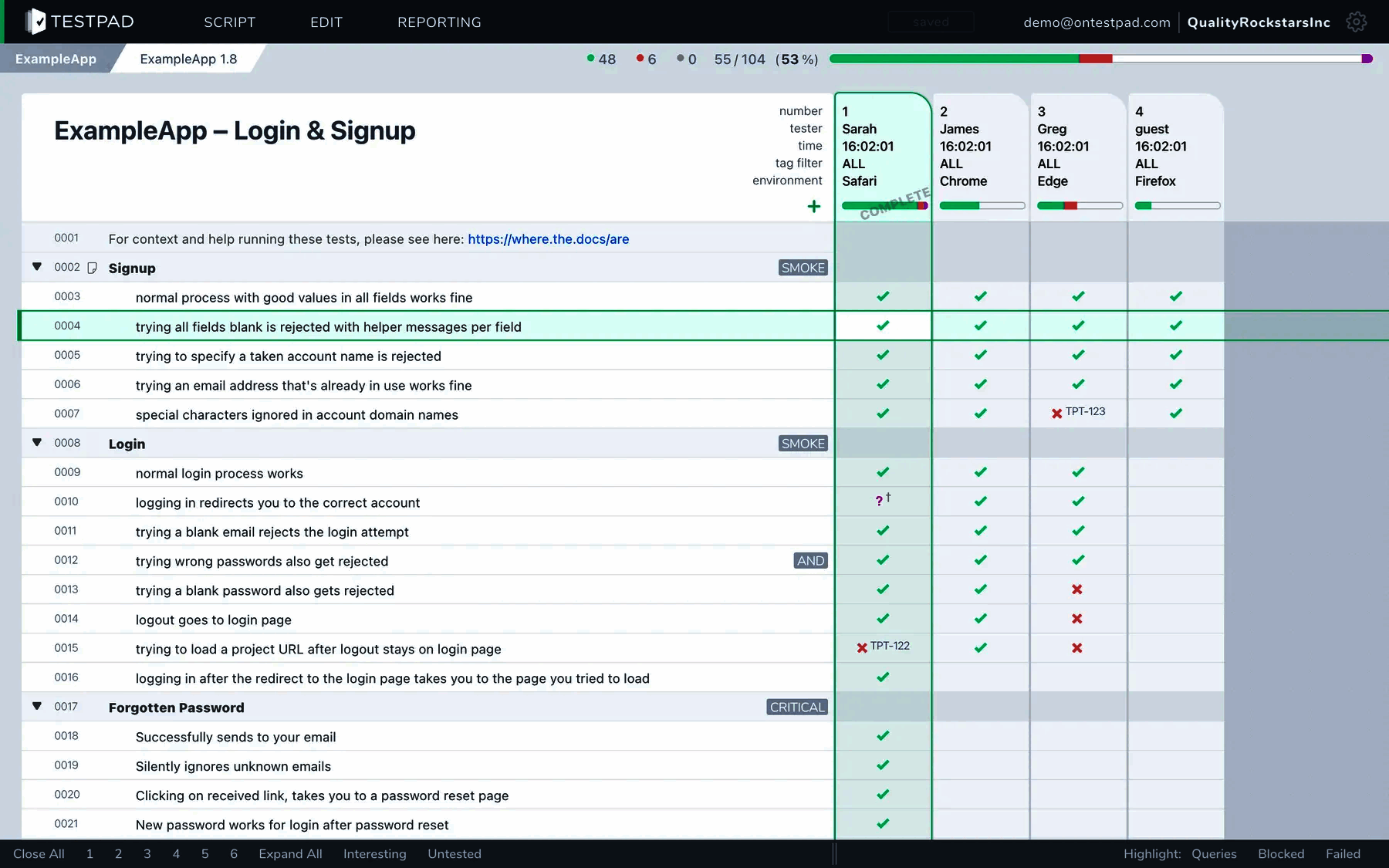Open the SCRIPT menu
Image resolution: width=1389 pixels, height=868 pixels.
(229, 22)
